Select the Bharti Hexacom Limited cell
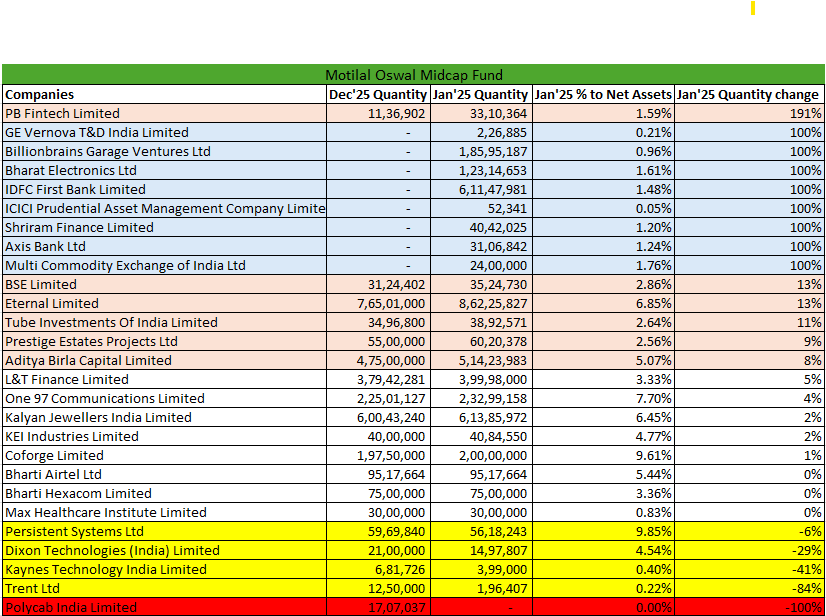Image resolution: width=826 pixels, height=616 pixels. 164,493
